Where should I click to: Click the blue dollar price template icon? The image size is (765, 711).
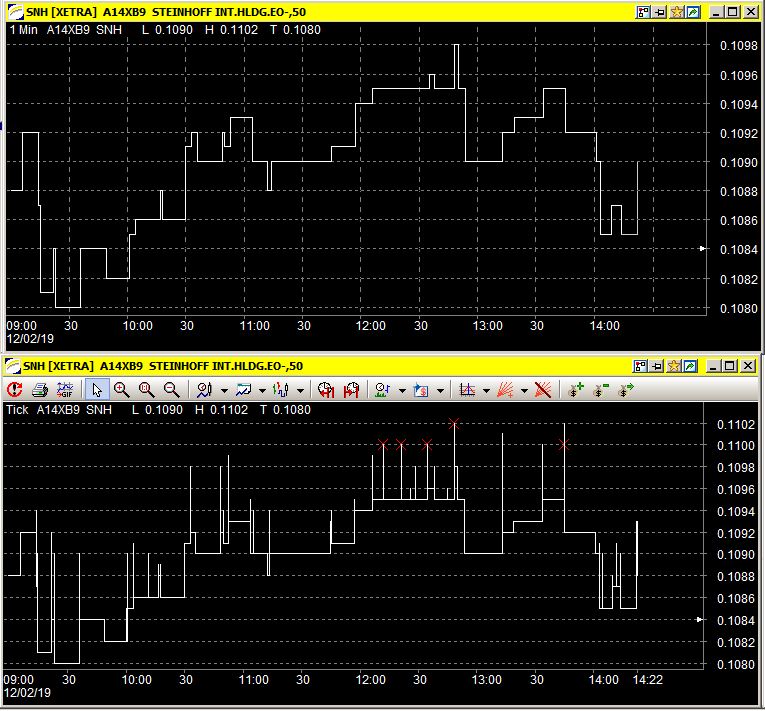coord(421,389)
